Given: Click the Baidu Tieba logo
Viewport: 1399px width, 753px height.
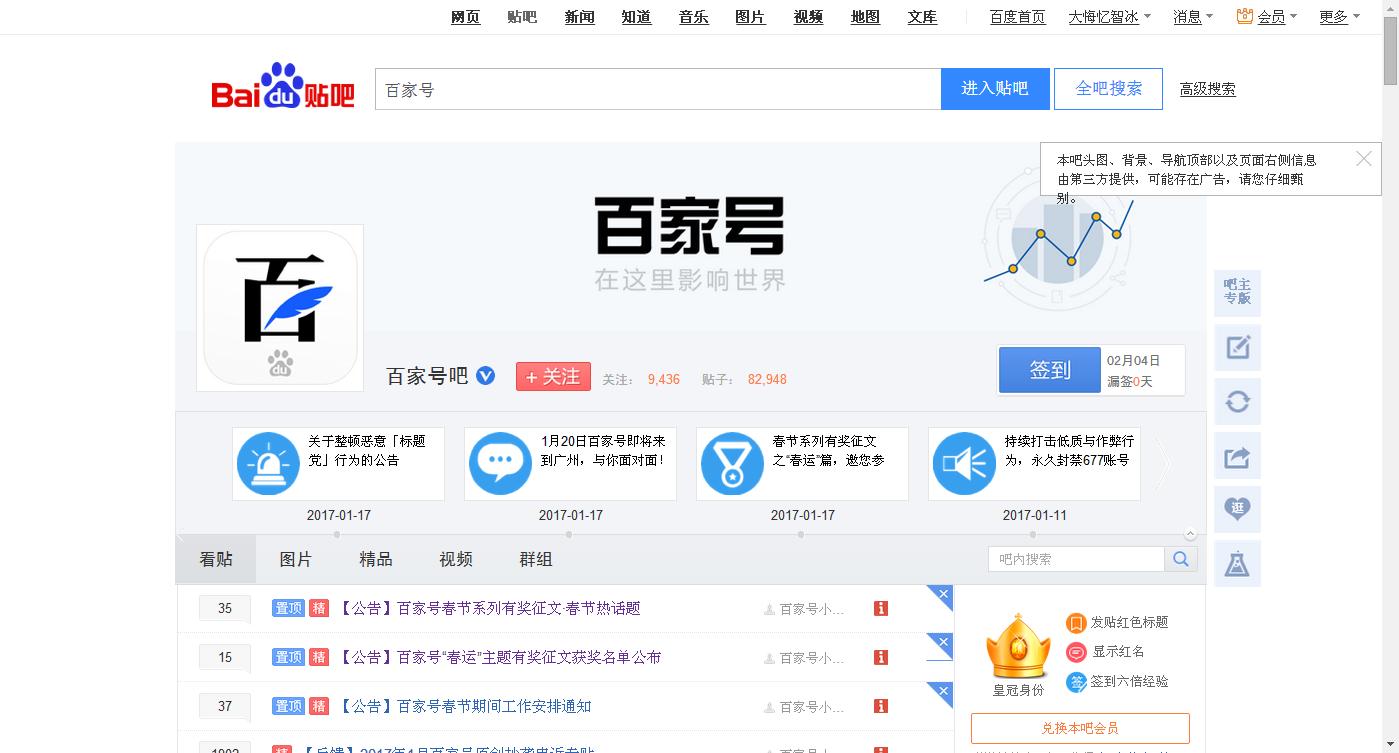Looking at the screenshot, I should click(x=283, y=87).
